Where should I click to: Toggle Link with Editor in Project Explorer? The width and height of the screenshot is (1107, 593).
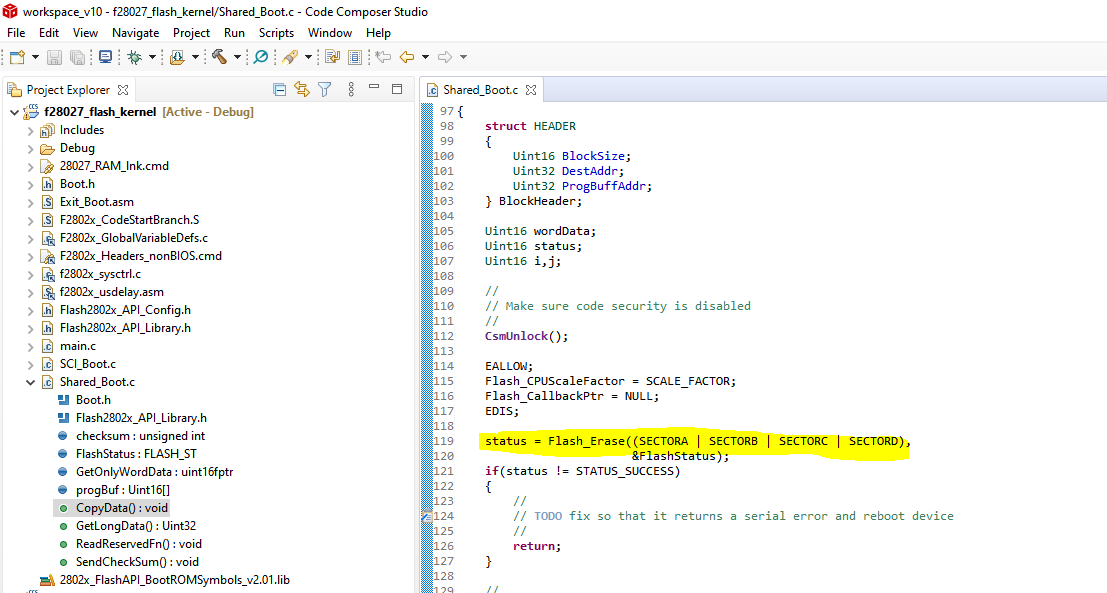(302, 90)
